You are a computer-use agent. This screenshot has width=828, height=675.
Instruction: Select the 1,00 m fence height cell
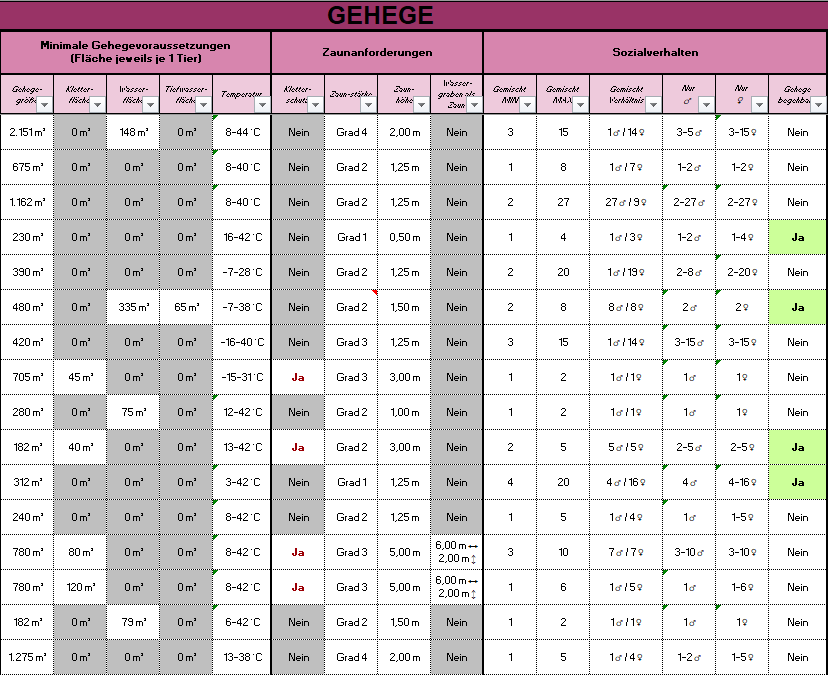(x=404, y=412)
